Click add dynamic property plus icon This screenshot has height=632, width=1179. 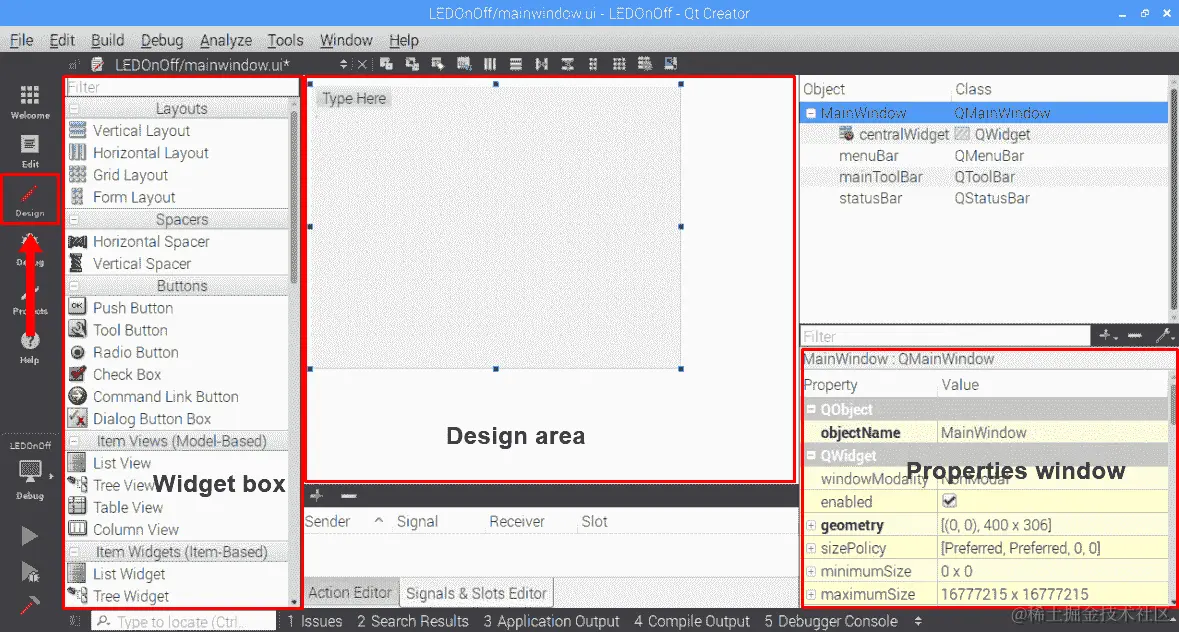[x=1107, y=336]
